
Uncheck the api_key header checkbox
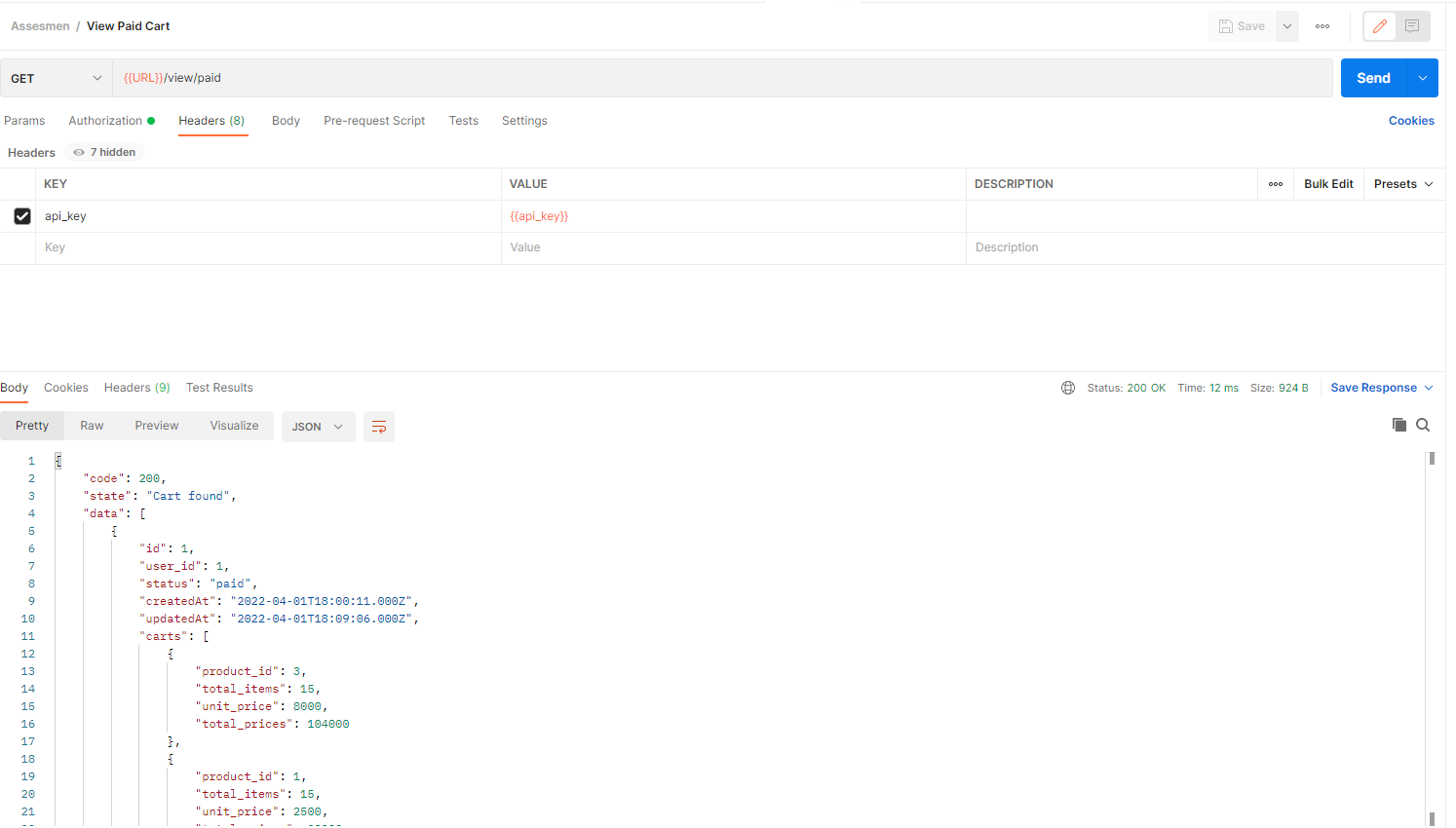[x=22, y=216]
